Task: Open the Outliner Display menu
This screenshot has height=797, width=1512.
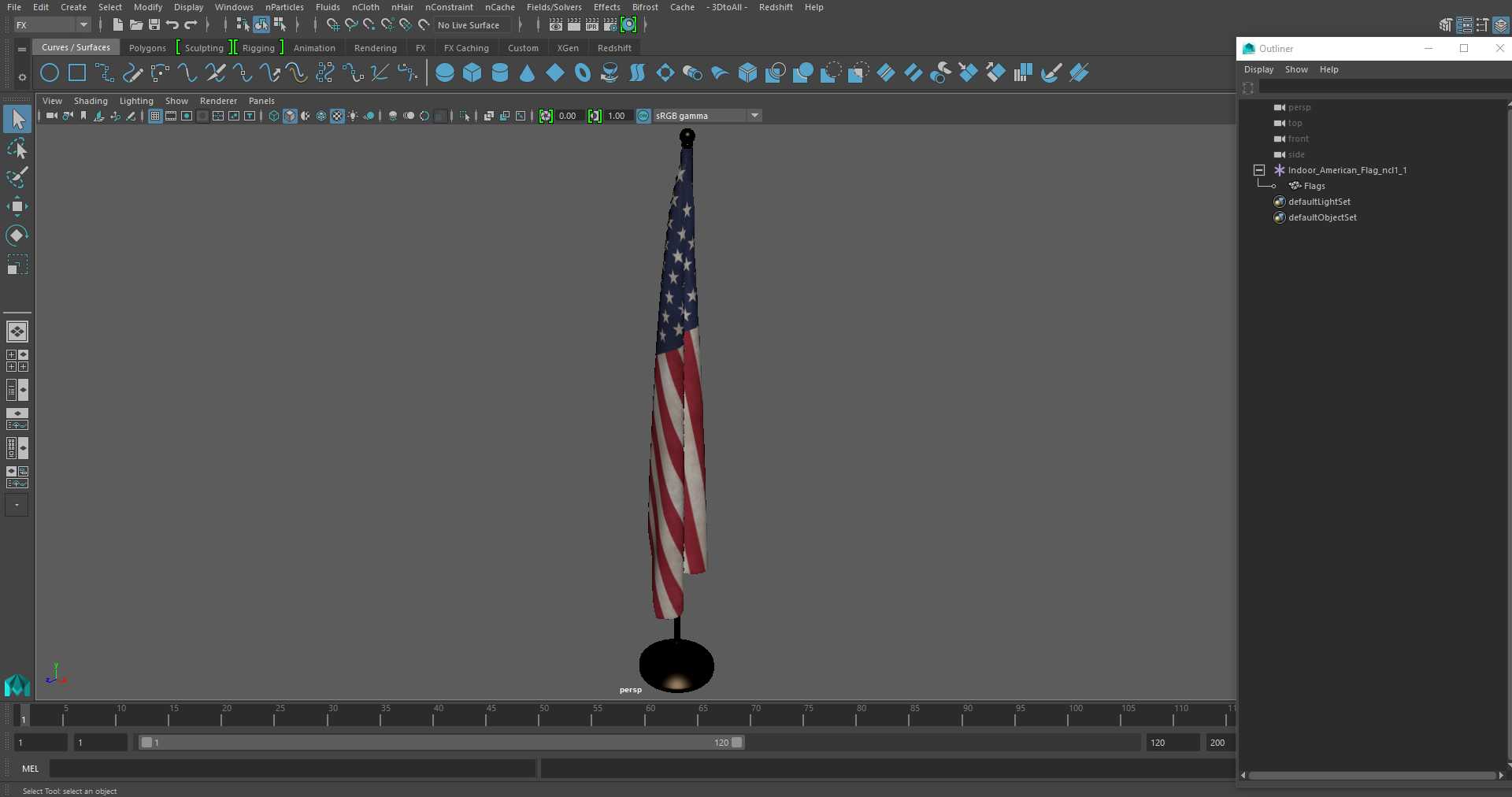Action: tap(1258, 69)
